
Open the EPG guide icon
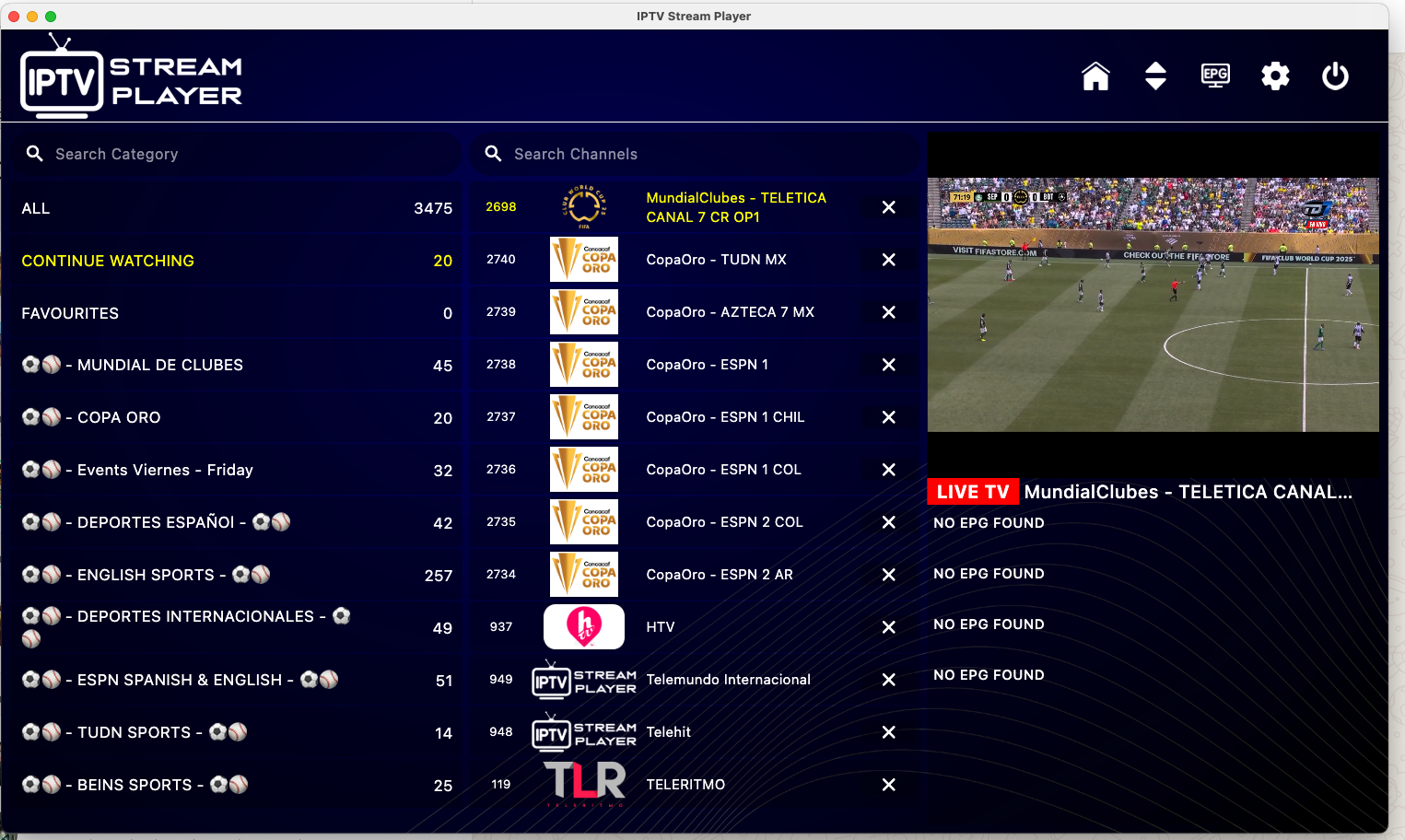(x=1215, y=76)
